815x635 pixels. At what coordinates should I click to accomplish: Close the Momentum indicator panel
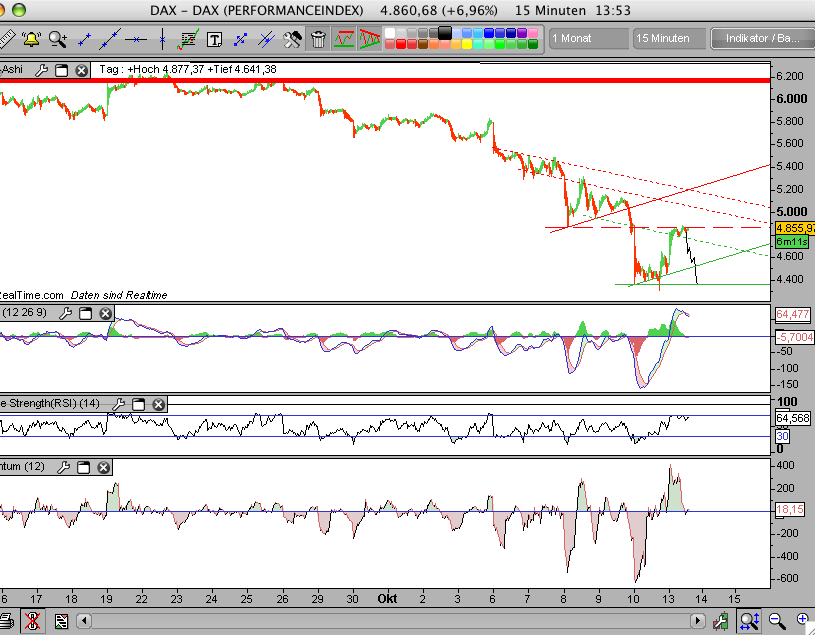click(103, 467)
